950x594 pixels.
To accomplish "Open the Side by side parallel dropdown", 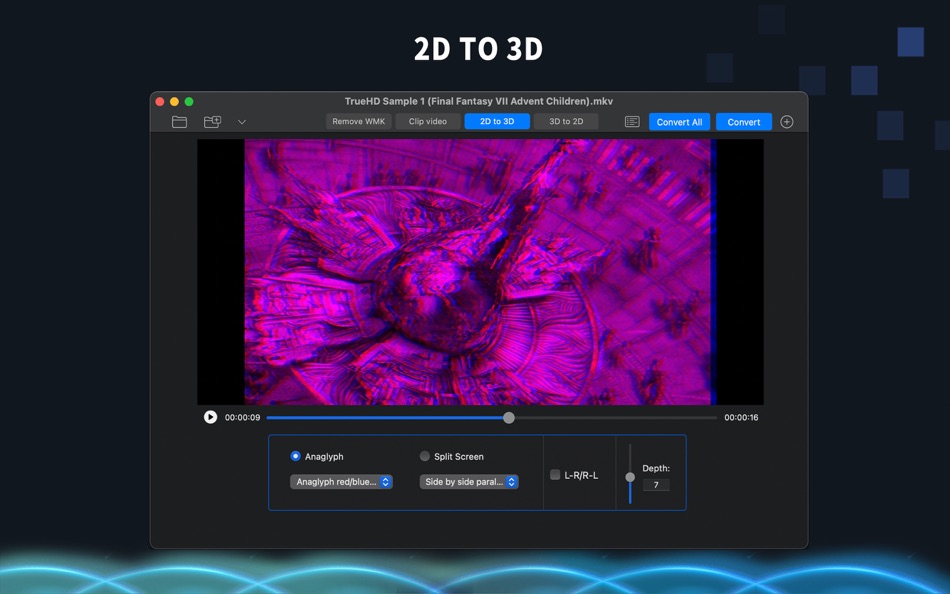I will coord(469,482).
